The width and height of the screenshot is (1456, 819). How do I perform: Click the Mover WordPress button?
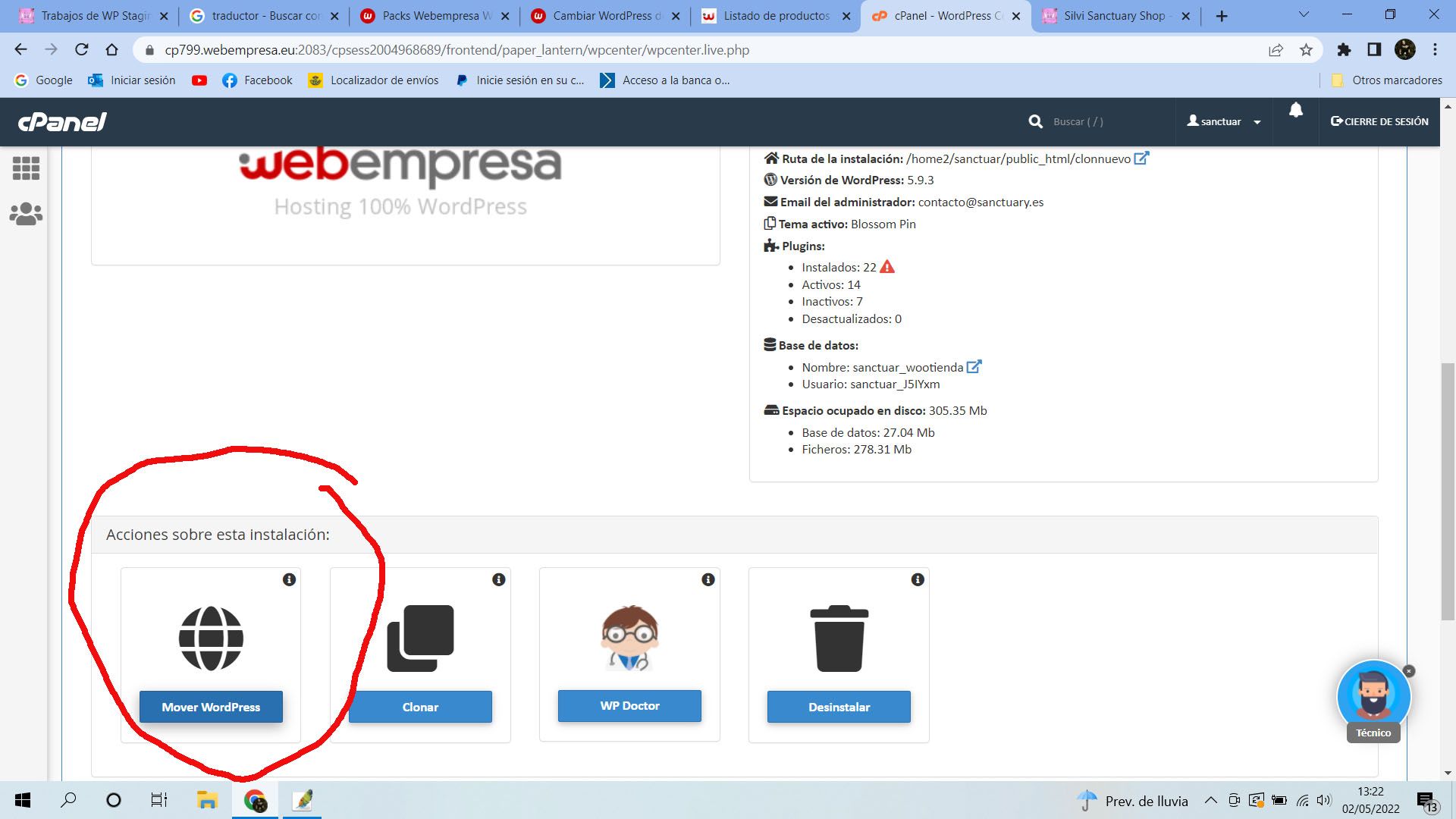click(211, 707)
